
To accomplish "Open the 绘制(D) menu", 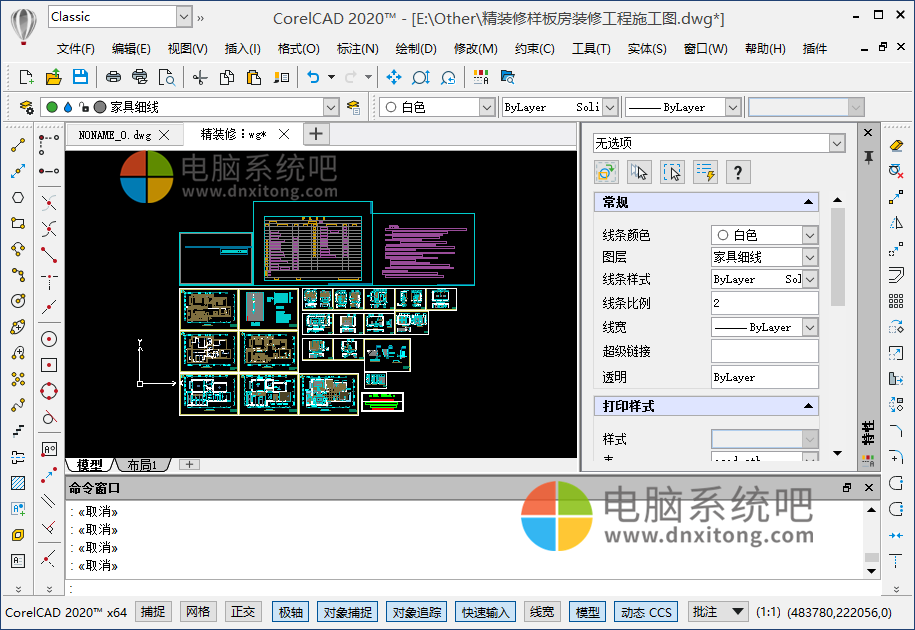I will 416,49.
